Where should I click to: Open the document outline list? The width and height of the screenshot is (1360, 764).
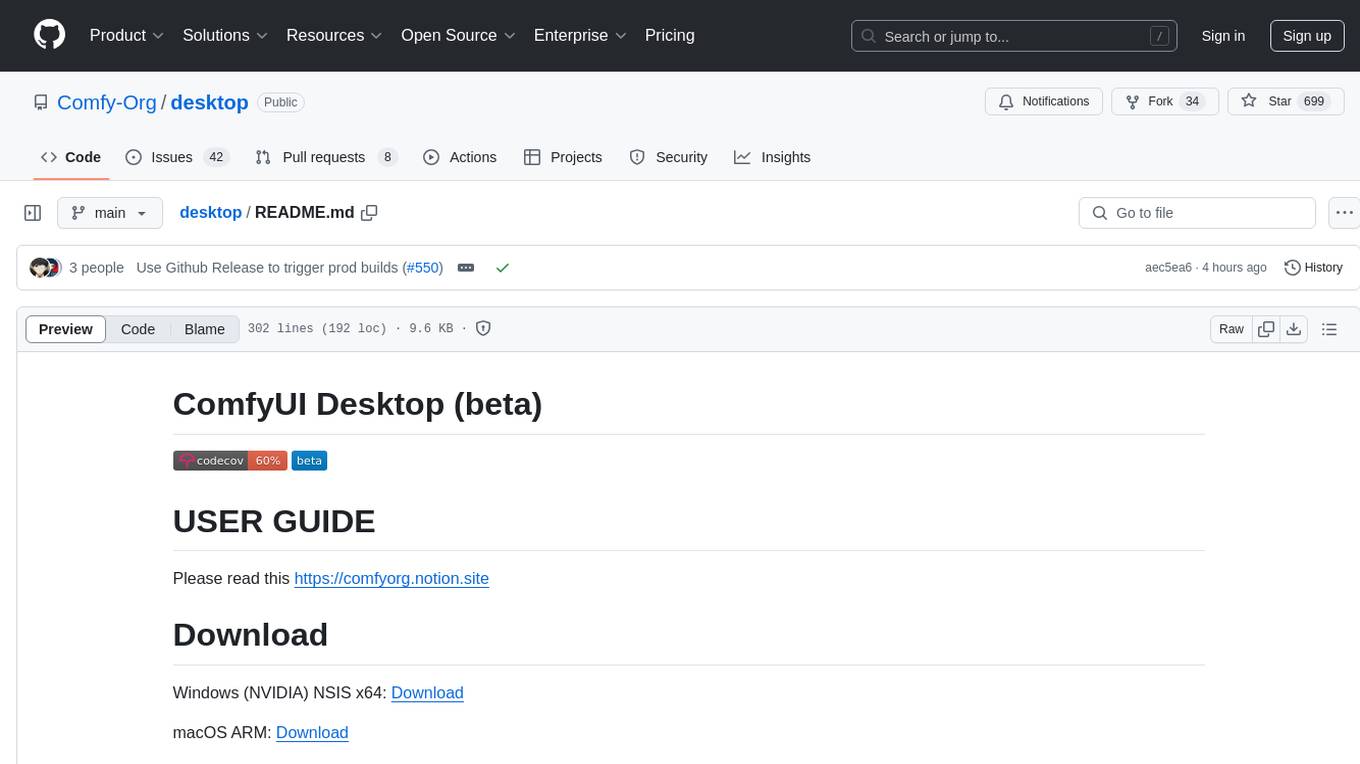point(1329,329)
